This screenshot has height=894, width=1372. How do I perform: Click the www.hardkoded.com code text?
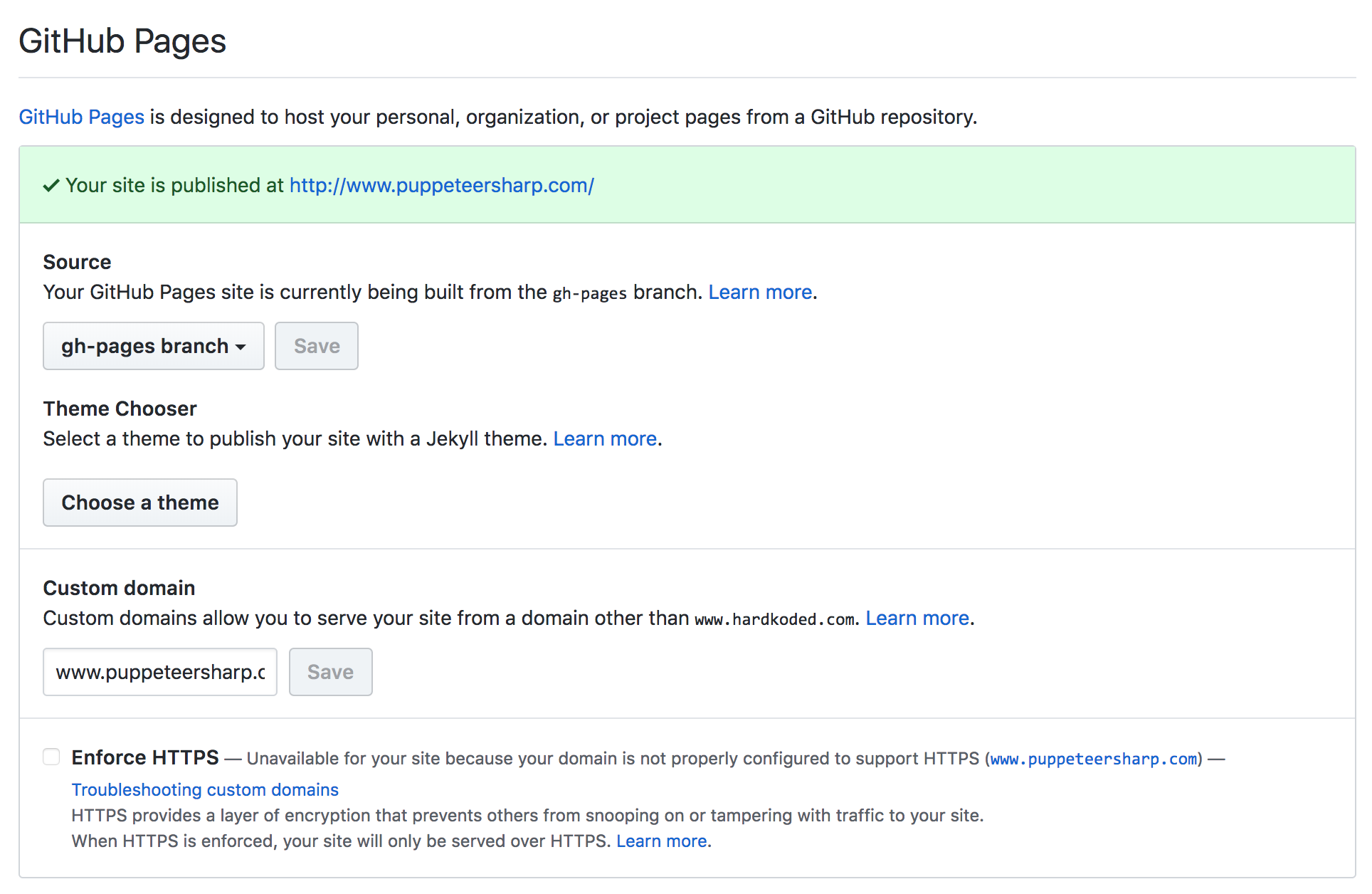[775, 619]
